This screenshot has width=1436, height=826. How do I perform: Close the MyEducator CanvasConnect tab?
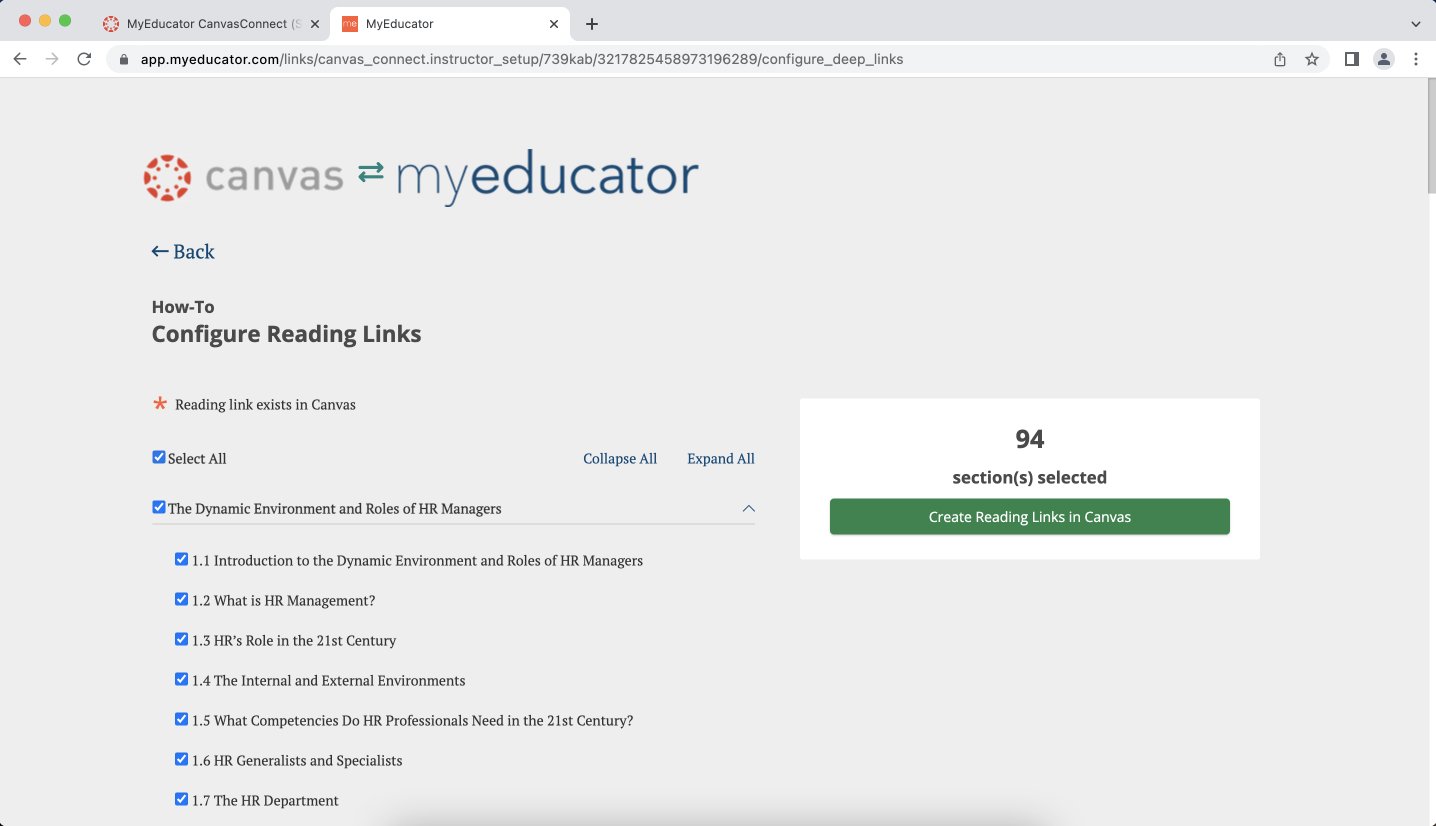tap(314, 23)
